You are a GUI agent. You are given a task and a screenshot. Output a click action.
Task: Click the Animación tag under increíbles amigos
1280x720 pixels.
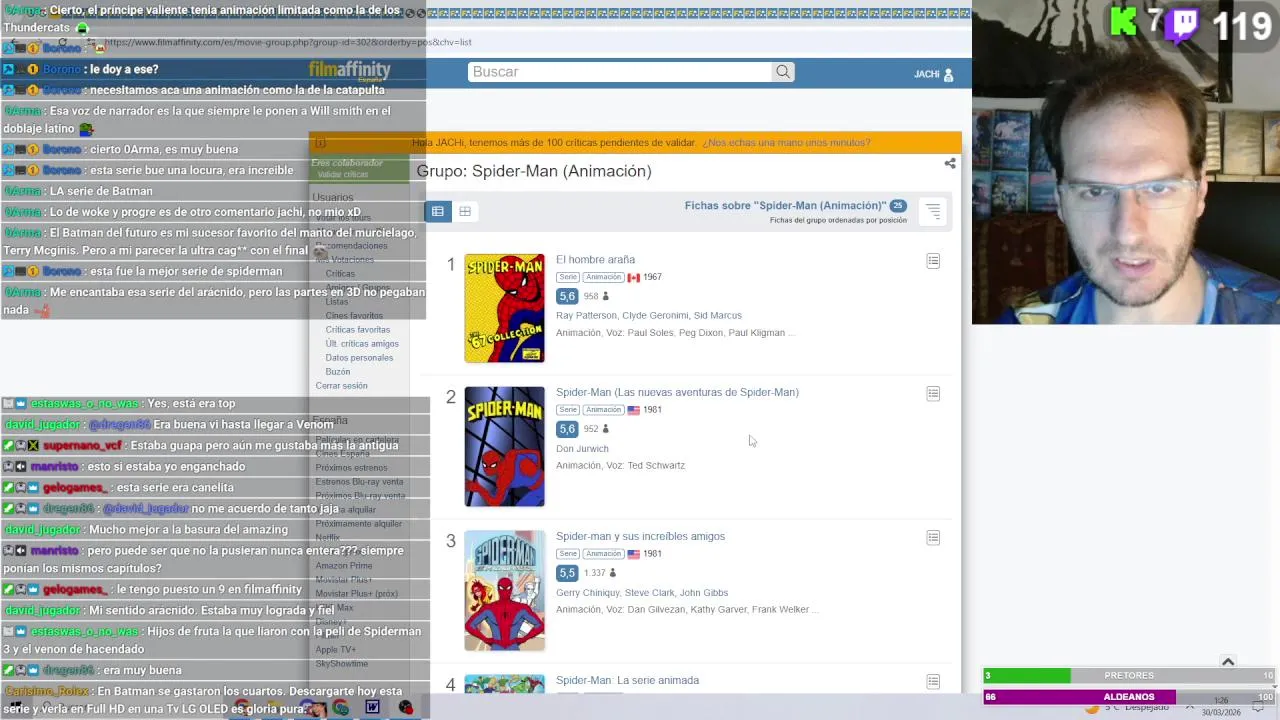pos(603,554)
